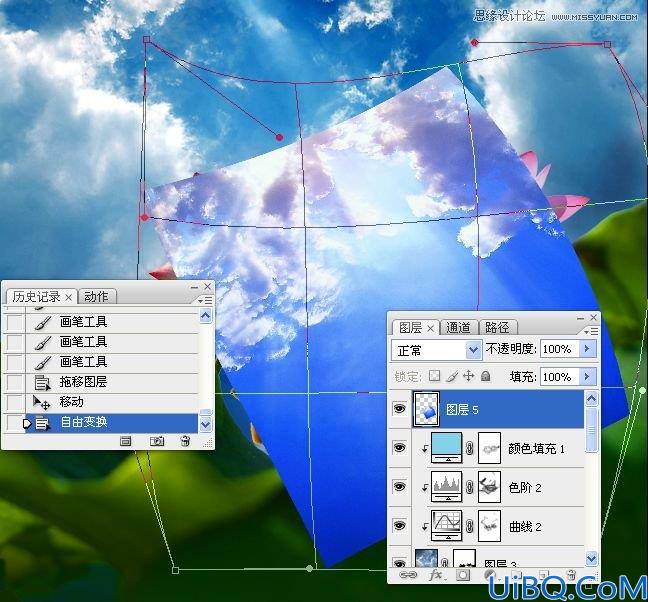Click layers panel scroll down arrow

click(x=591, y=558)
